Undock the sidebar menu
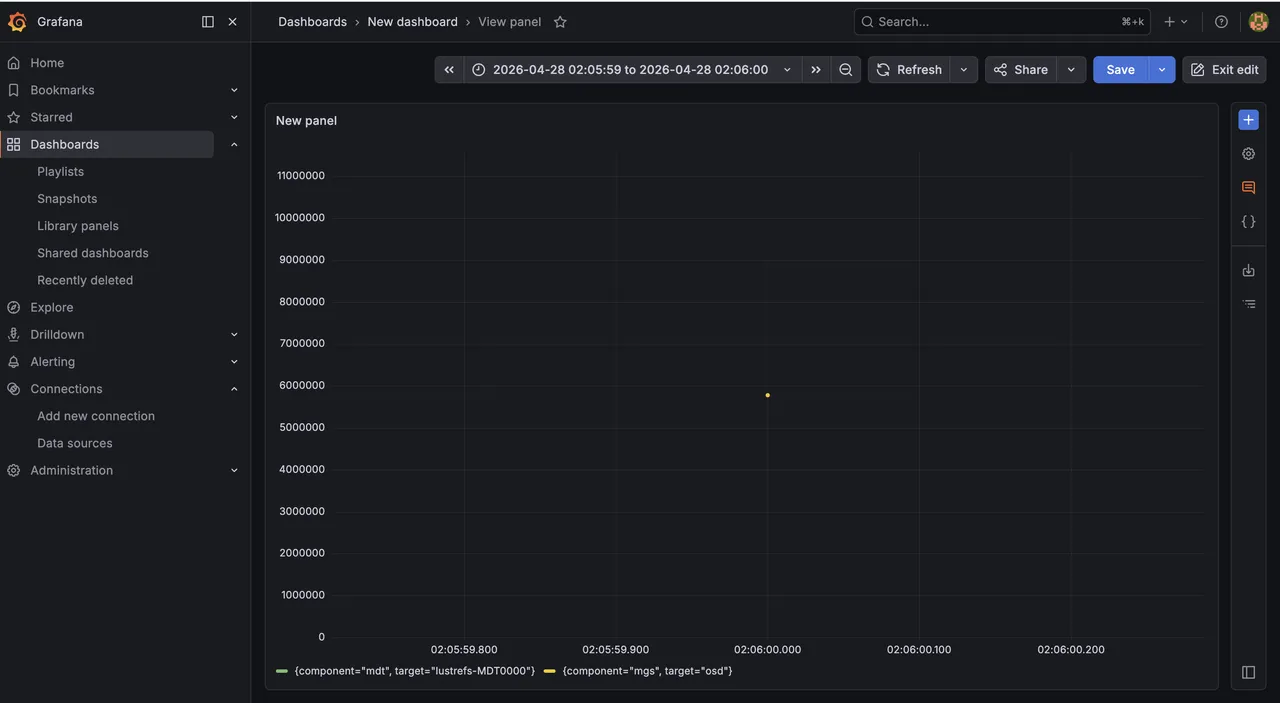This screenshot has width=1280, height=703. click(208, 21)
